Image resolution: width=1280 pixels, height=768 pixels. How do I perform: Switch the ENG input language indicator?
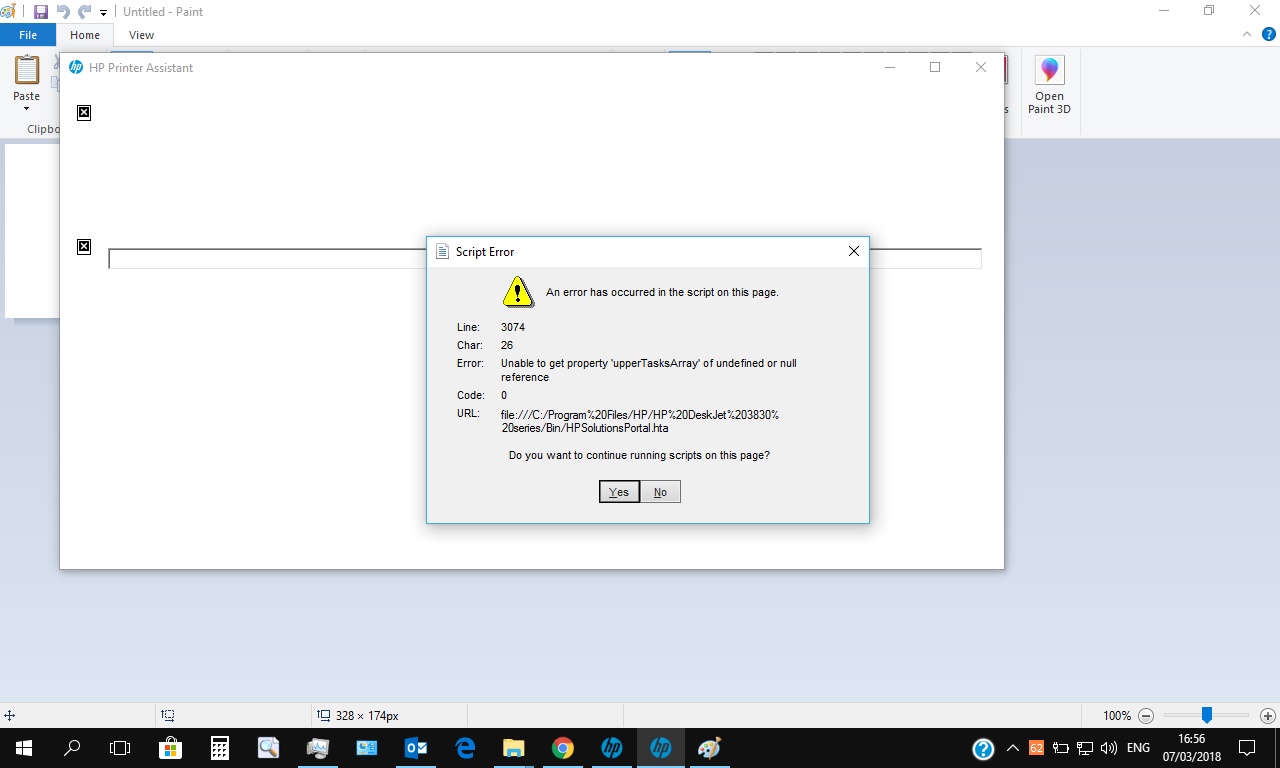1138,748
